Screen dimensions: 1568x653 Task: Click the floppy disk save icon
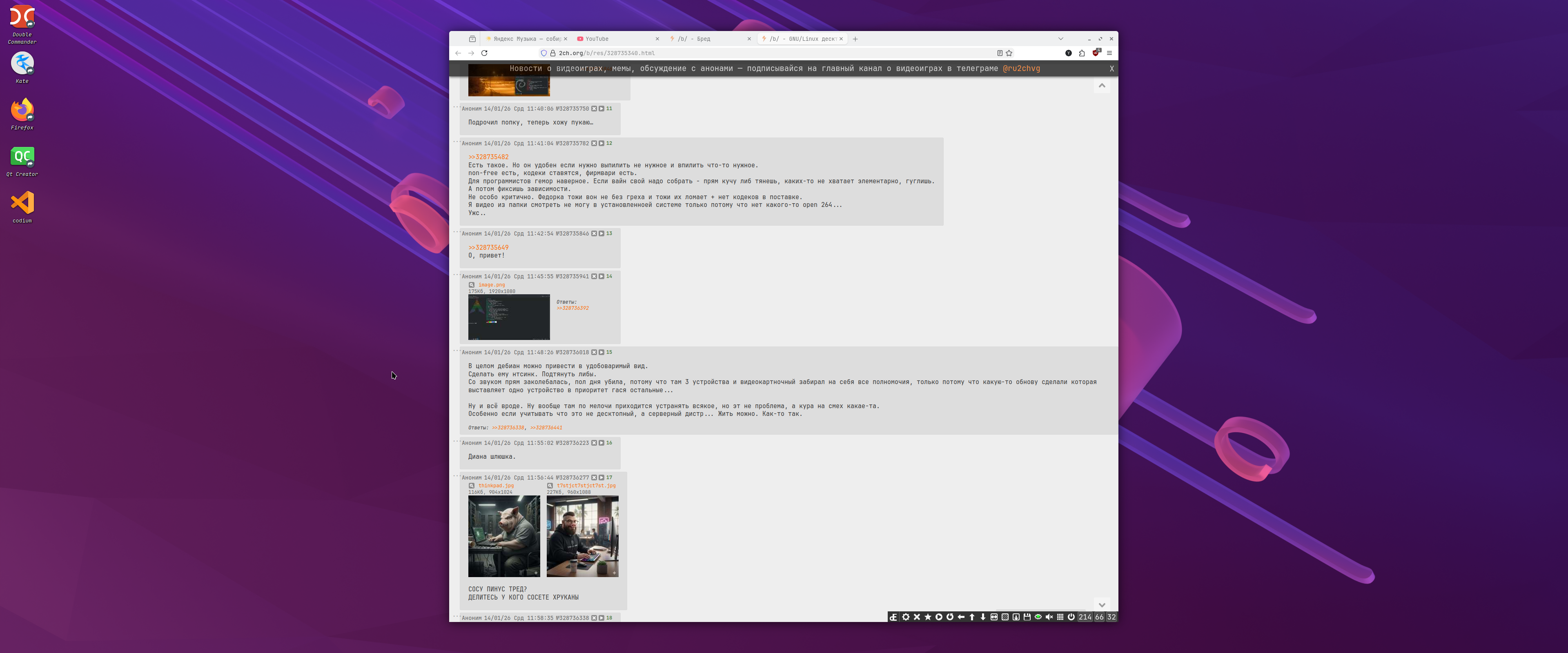point(1027,617)
